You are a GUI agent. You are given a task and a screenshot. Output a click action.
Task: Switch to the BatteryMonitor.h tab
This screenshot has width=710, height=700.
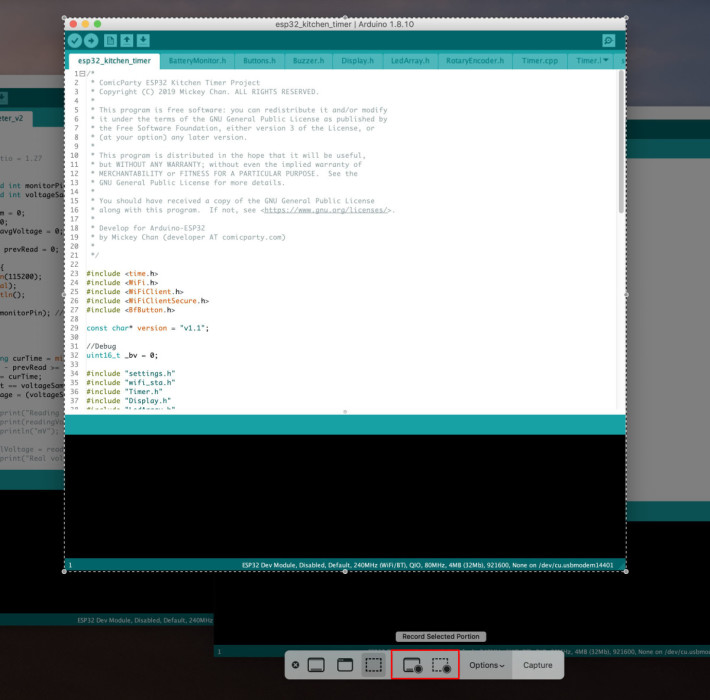pos(197,61)
